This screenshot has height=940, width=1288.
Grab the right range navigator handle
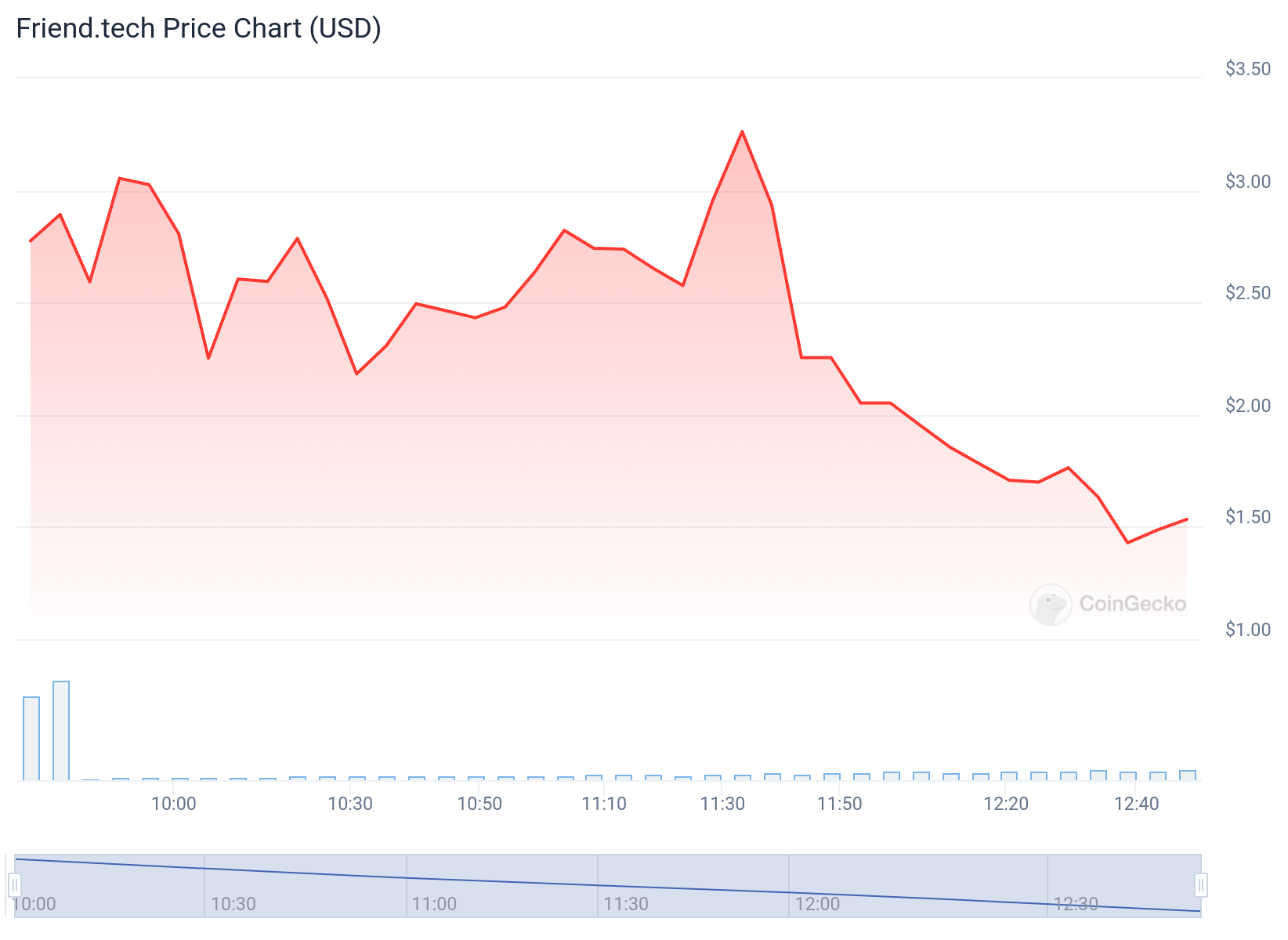click(1200, 886)
